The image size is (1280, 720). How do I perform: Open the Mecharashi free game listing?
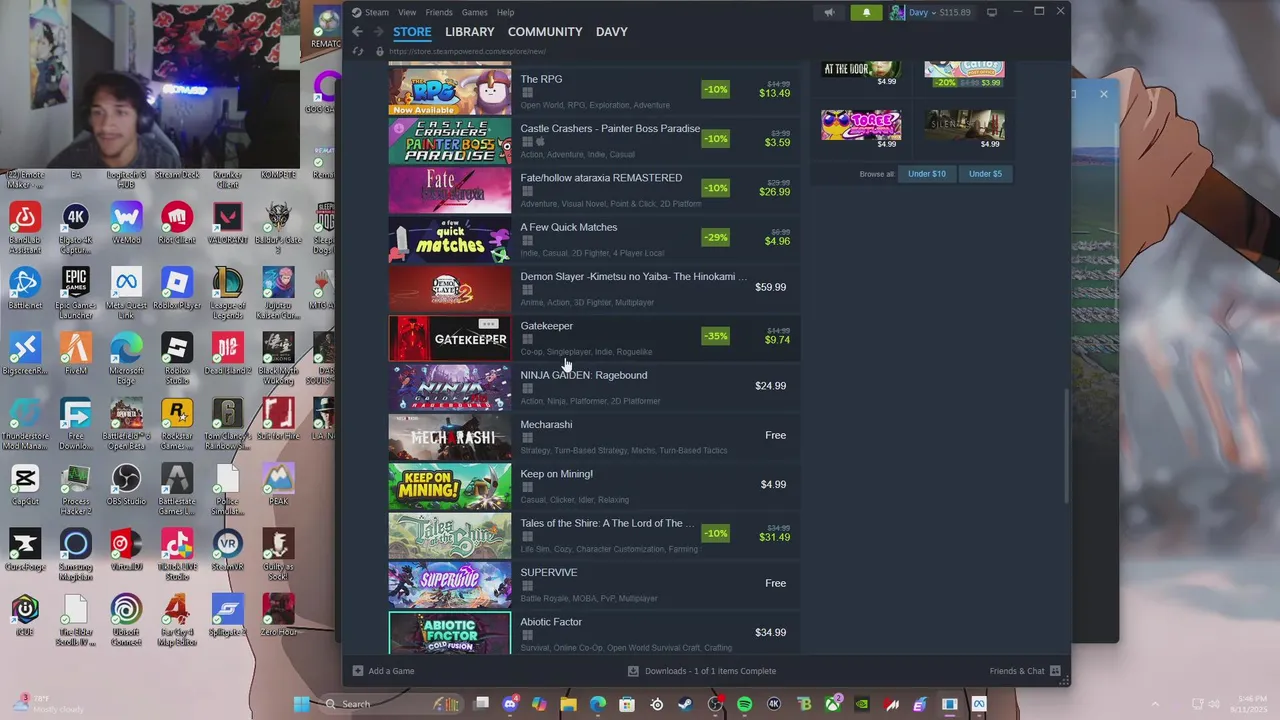594,435
